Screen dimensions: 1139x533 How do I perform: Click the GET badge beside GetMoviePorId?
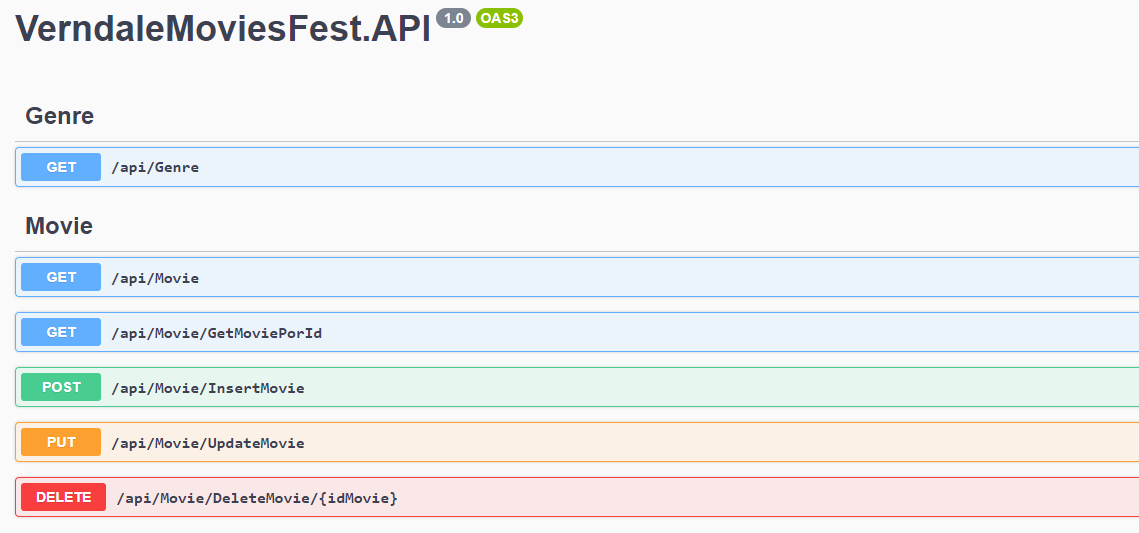(x=61, y=332)
